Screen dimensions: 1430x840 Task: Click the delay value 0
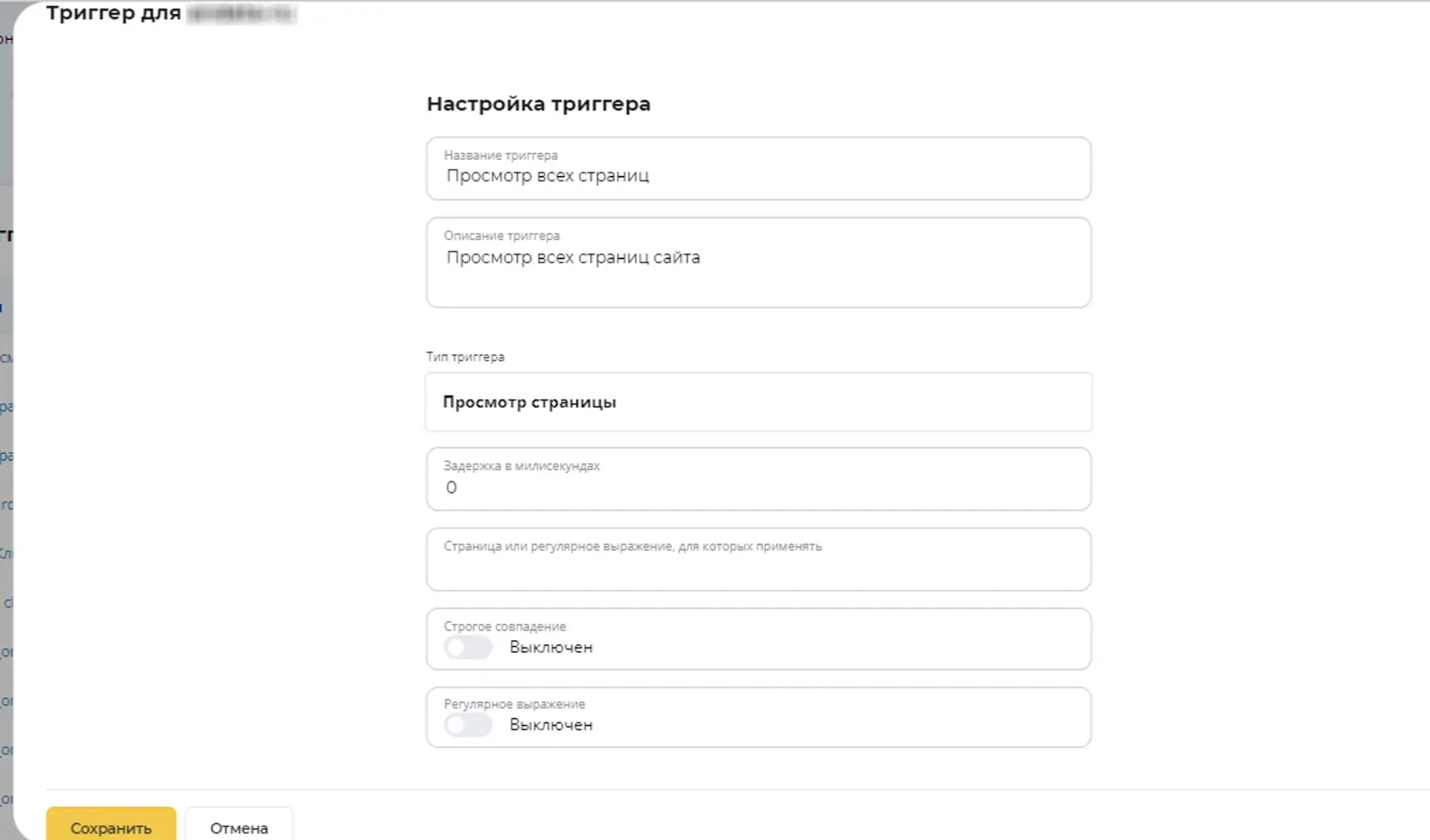pyautogui.click(x=451, y=488)
